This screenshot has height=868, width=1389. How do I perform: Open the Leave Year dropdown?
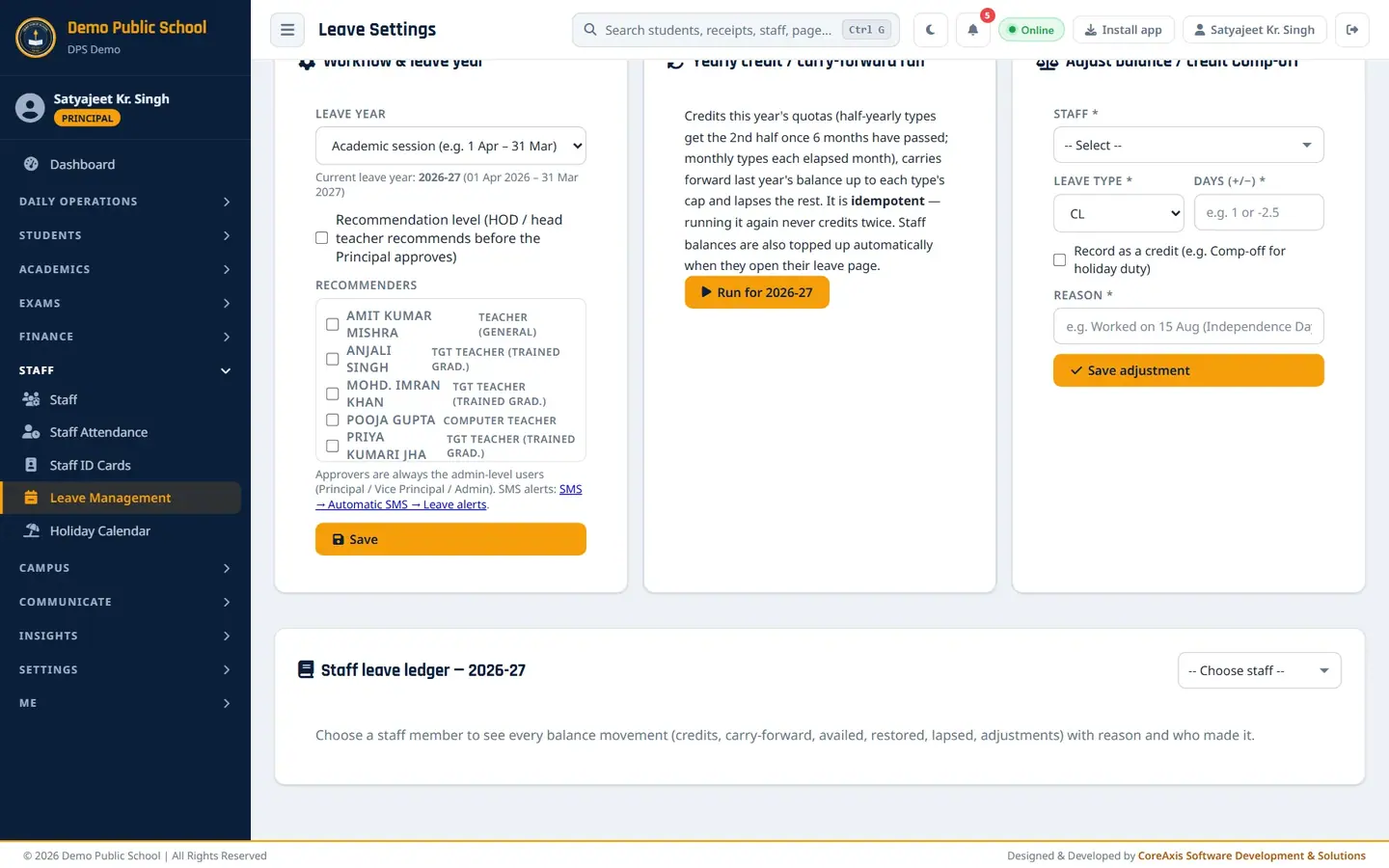[450, 146]
